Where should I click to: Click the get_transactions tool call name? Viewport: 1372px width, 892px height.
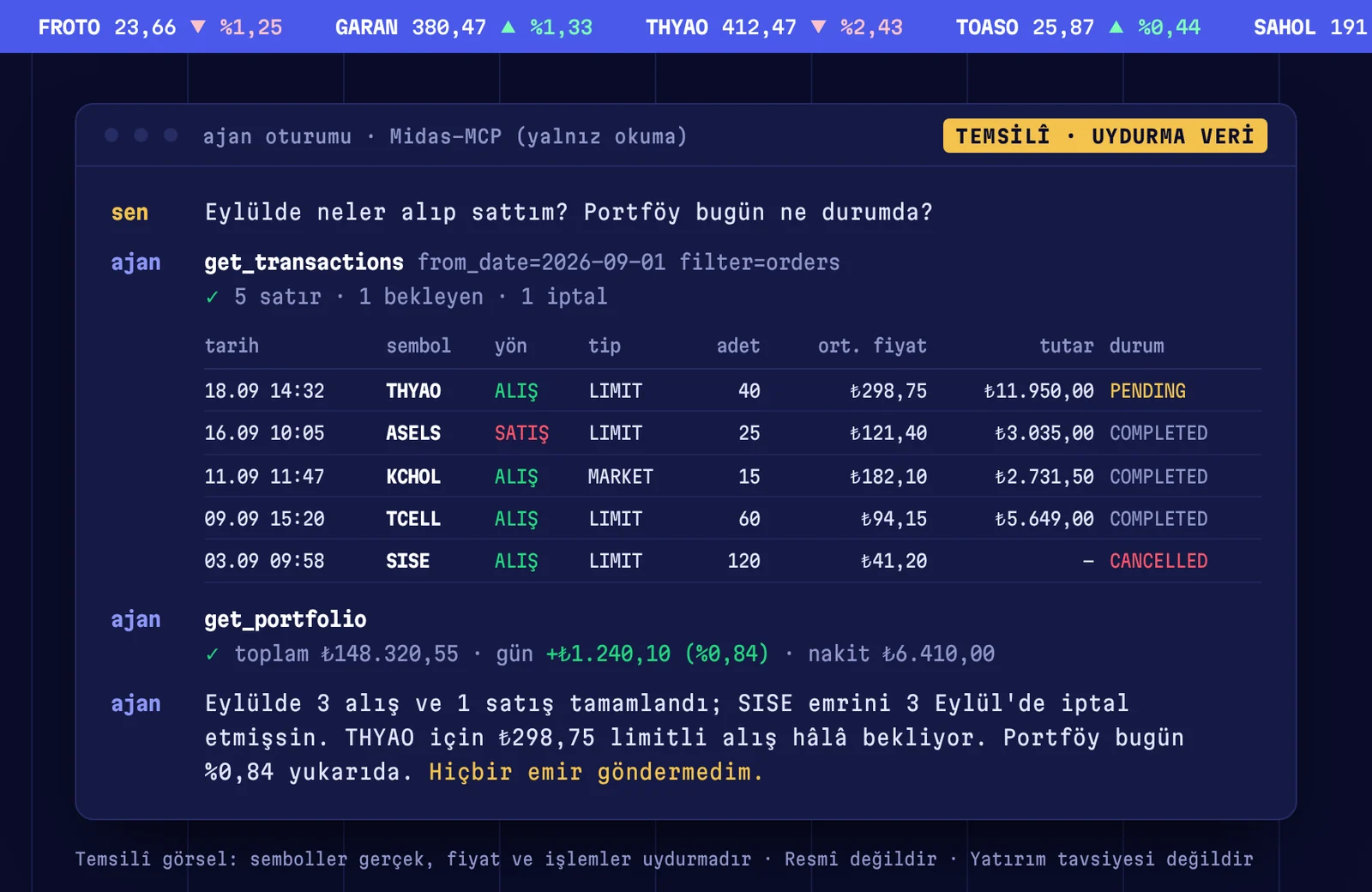point(304,262)
